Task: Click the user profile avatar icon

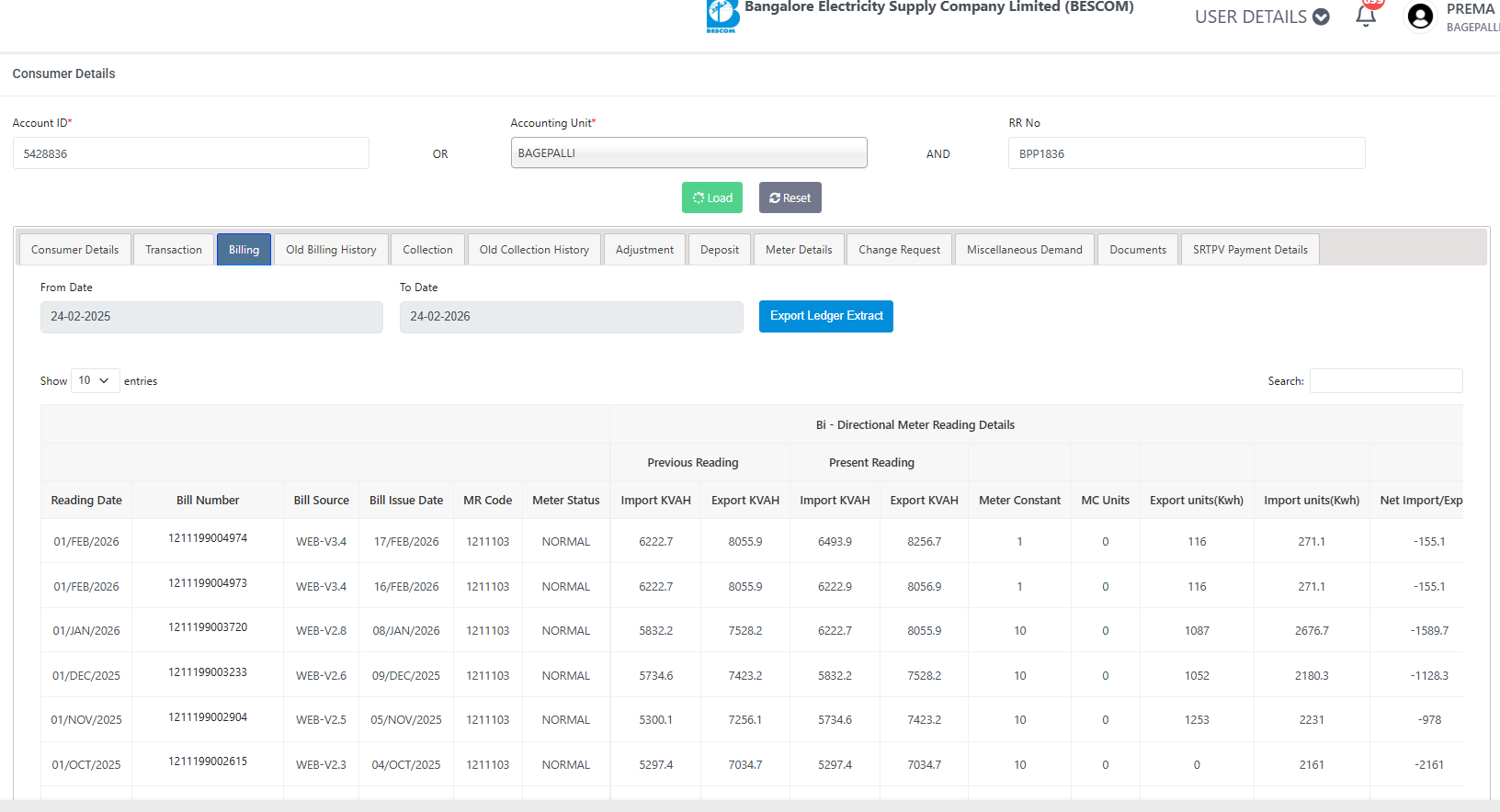Action: tap(1420, 17)
